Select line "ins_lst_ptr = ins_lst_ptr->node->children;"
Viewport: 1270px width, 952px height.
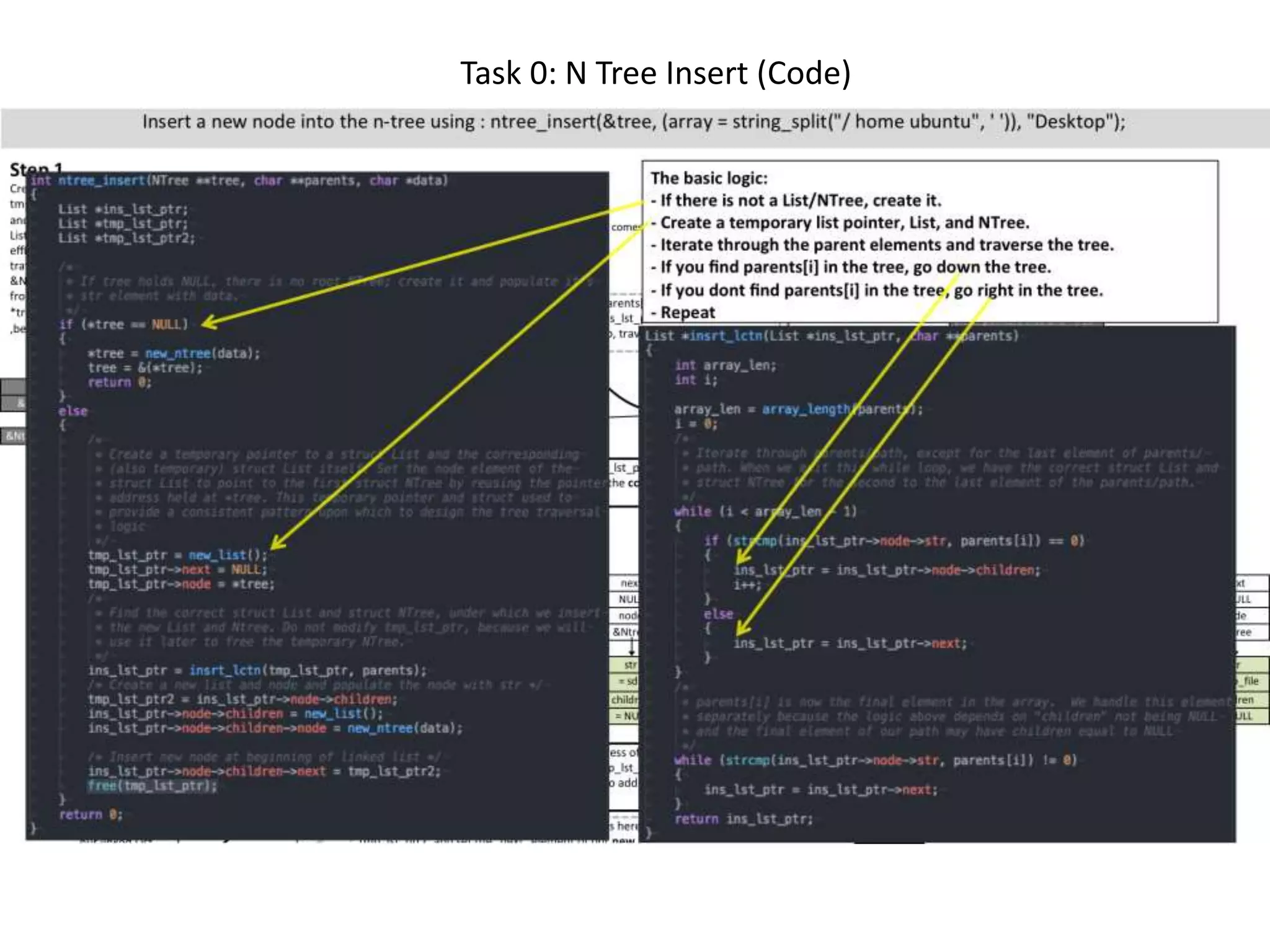click(x=887, y=570)
